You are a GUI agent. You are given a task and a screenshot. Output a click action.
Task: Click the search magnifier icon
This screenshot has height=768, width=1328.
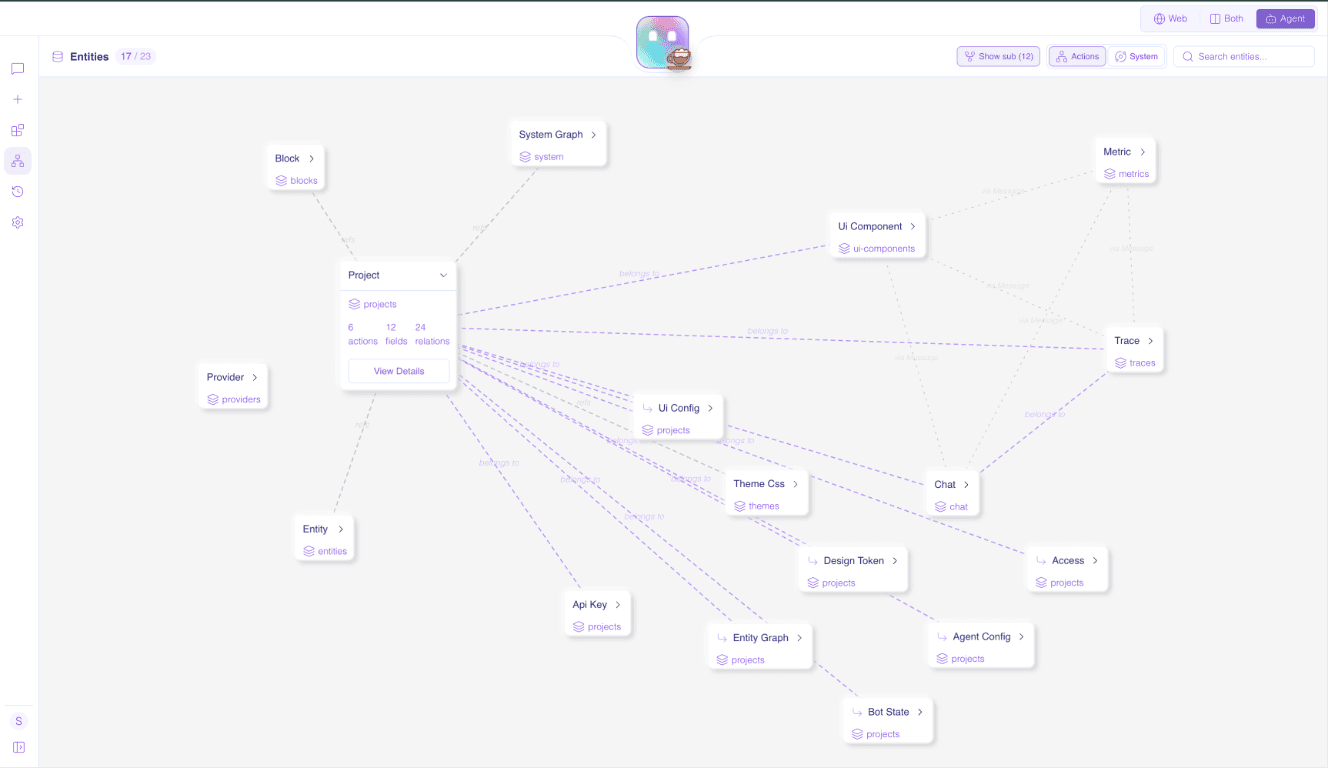click(x=1188, y=57)
